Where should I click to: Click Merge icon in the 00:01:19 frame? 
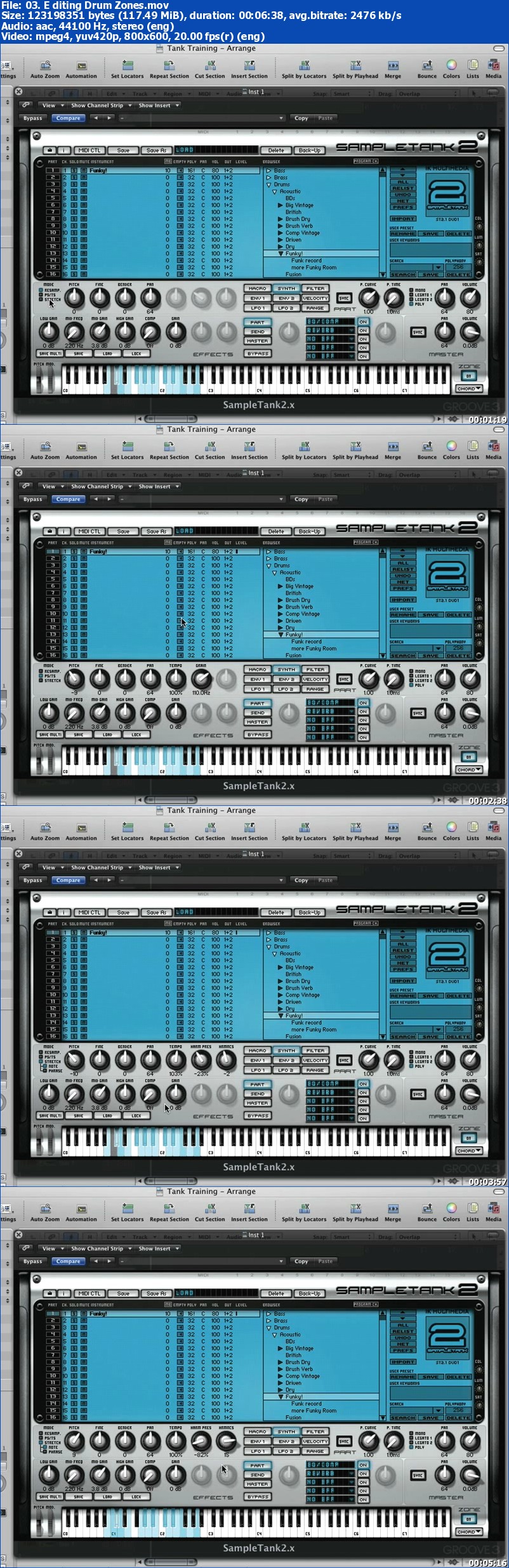click(393, 65)
